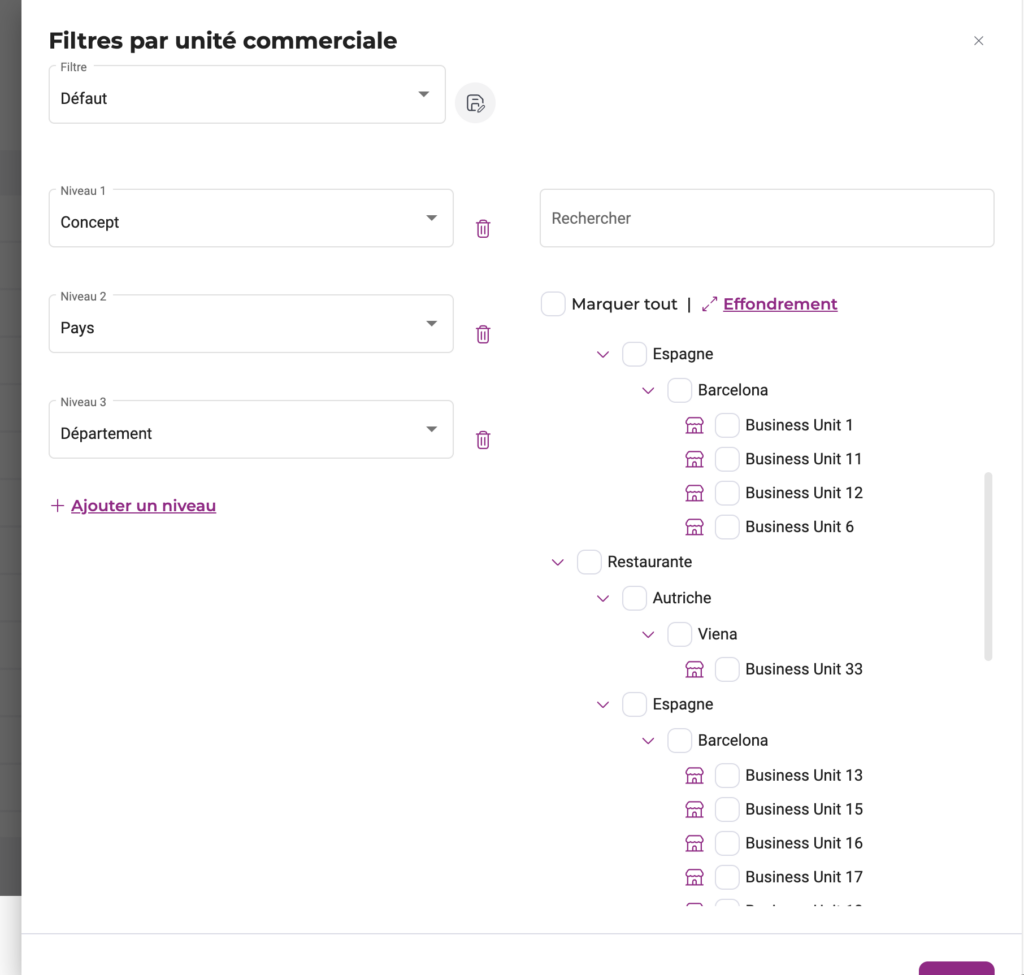Collapse the Autriche branch chevron

pos(603,598)
